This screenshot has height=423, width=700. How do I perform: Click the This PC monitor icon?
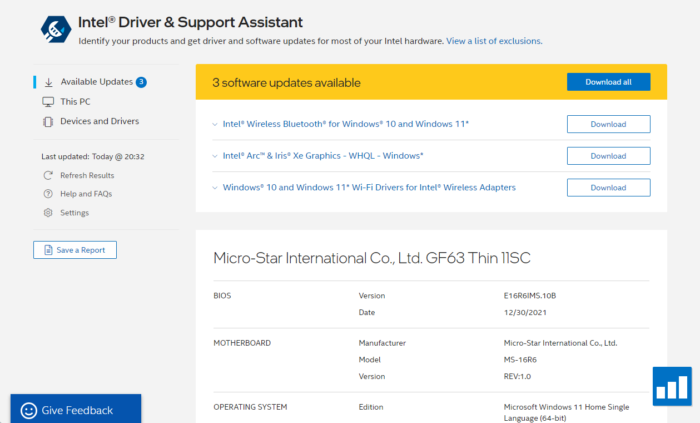tap(48, 102)
